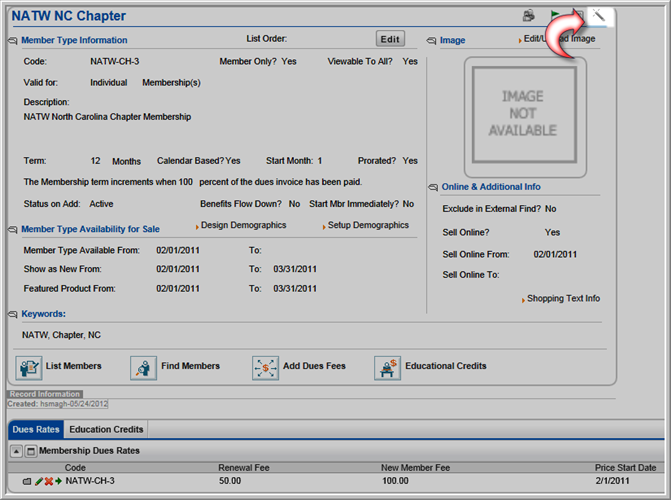Click the 100.00 new member fee cell

(395, 481)
